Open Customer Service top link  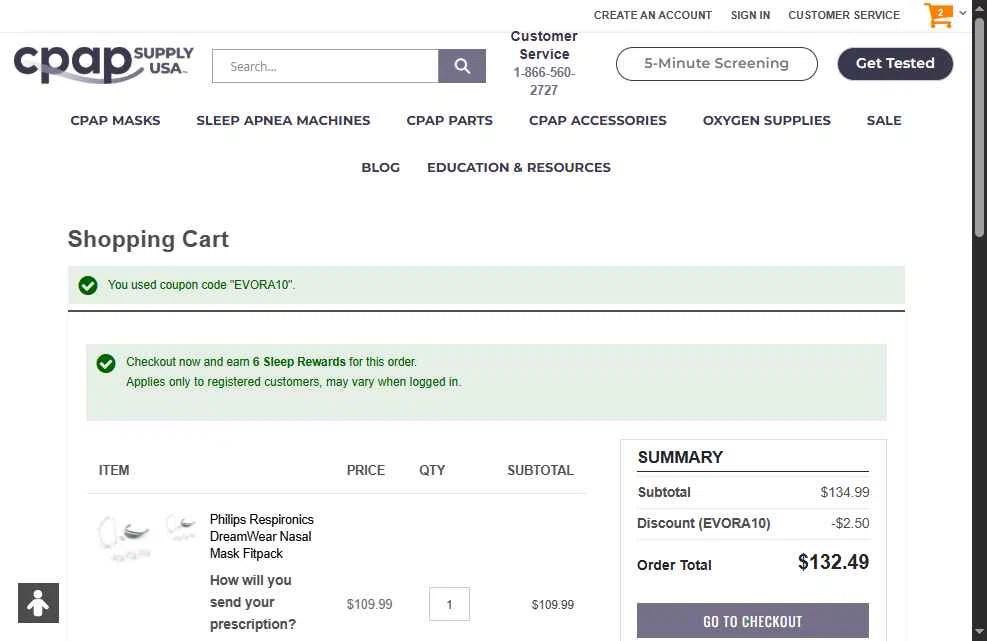(x=844, y=15)
